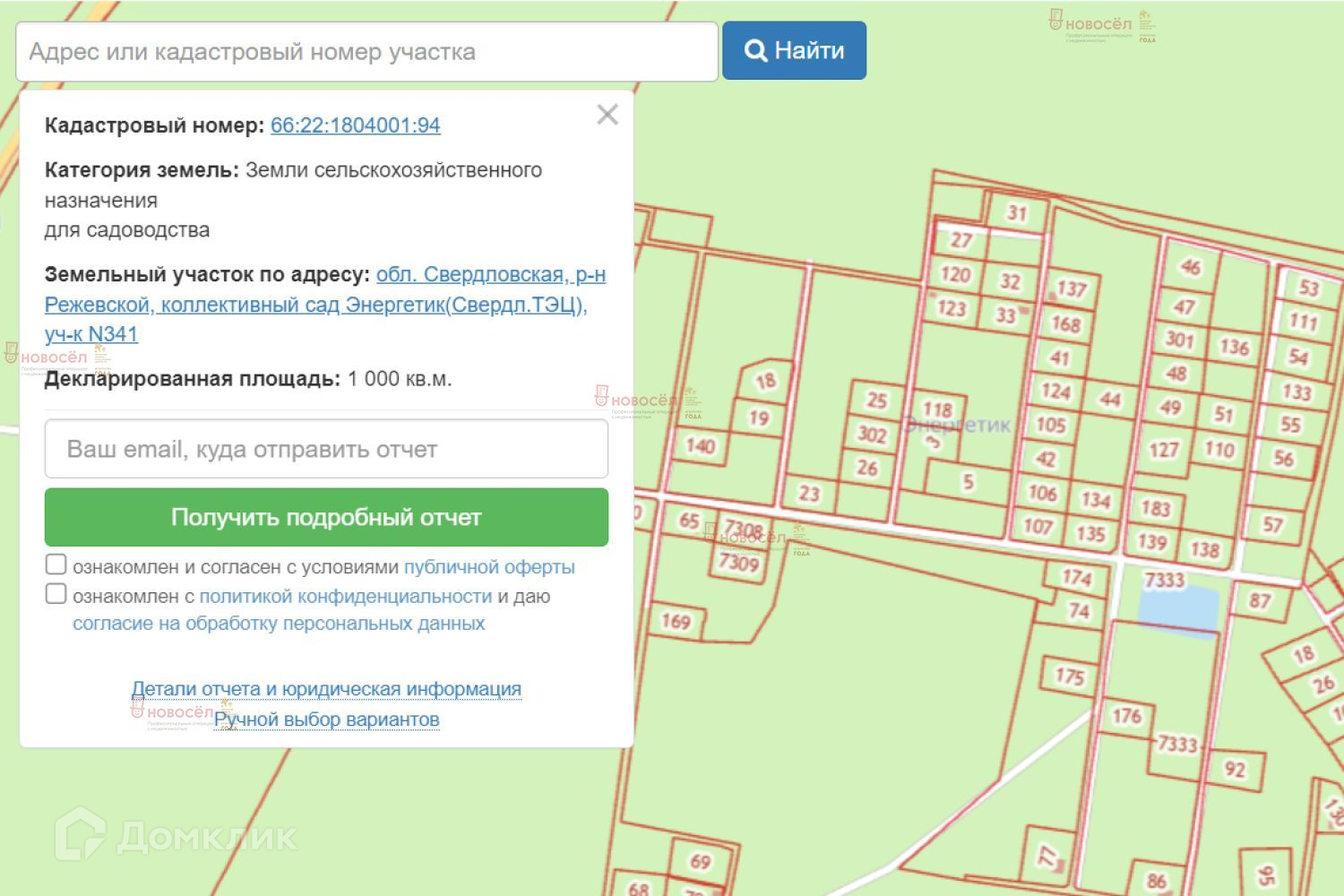
Task: Select parcel 174 on the map
Action: click(1076, 578)
